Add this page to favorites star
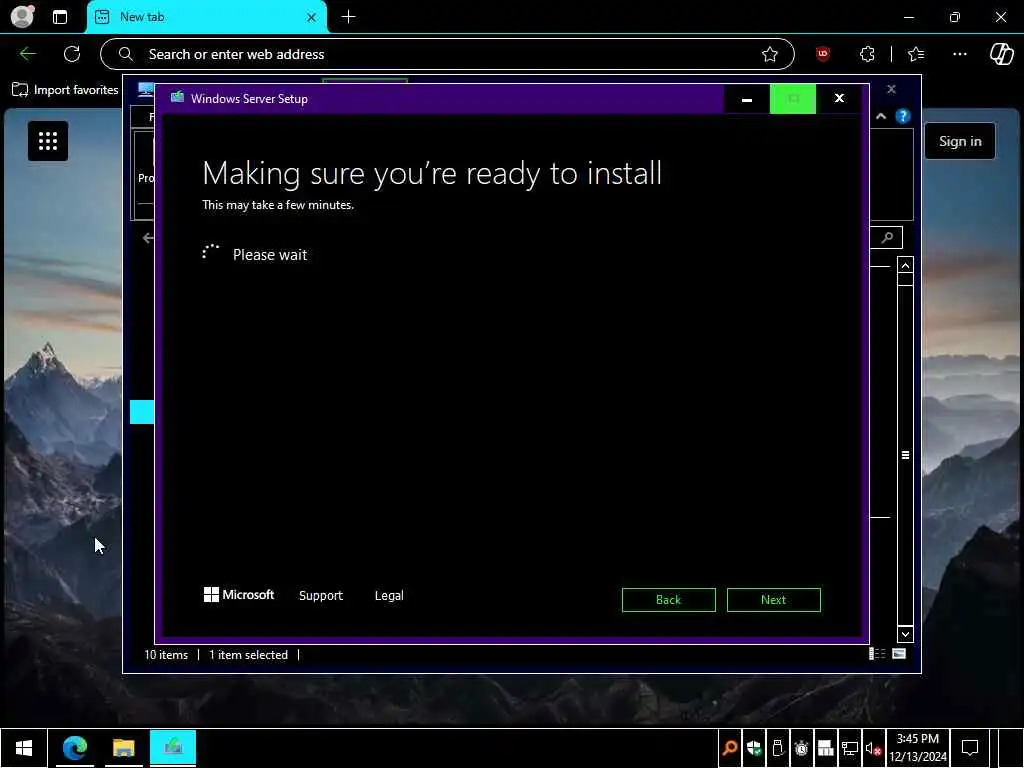 tap(769, 54)
